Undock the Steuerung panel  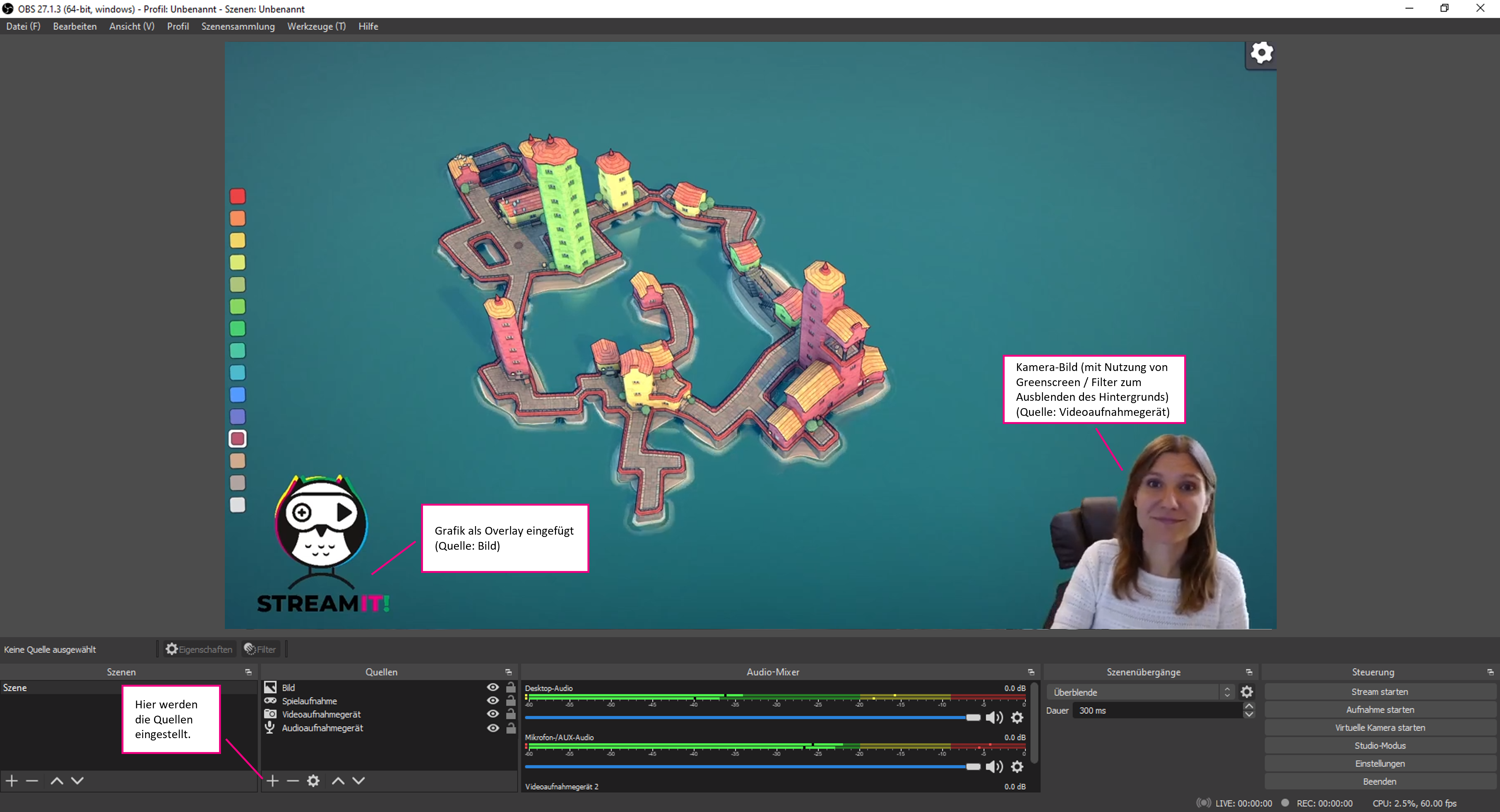pyautogui.click(x=1491, y=672)
